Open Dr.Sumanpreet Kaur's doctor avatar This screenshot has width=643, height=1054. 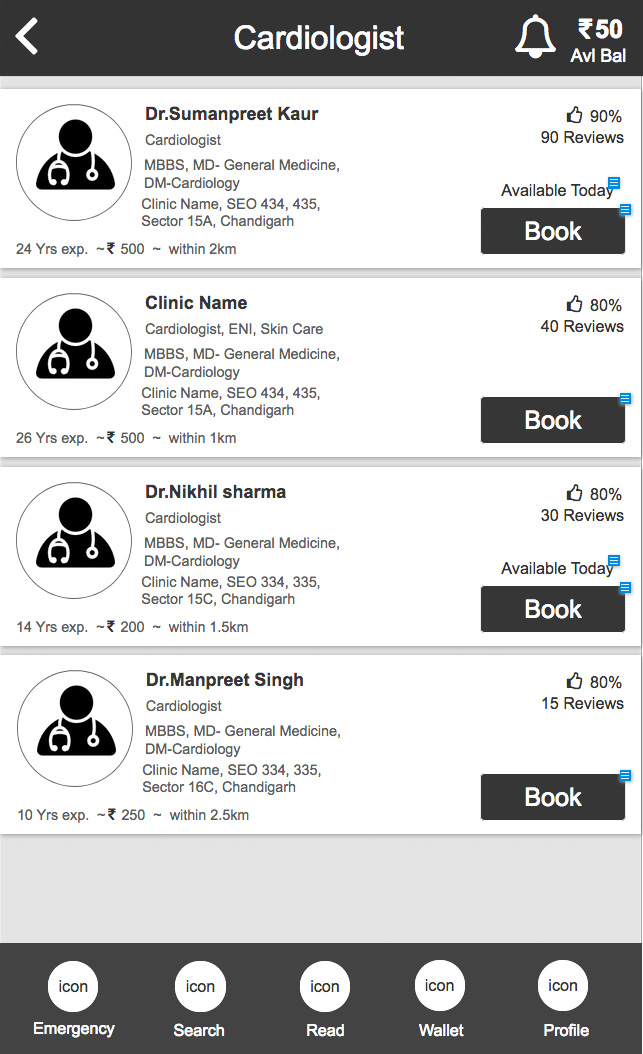click(74, 162)
